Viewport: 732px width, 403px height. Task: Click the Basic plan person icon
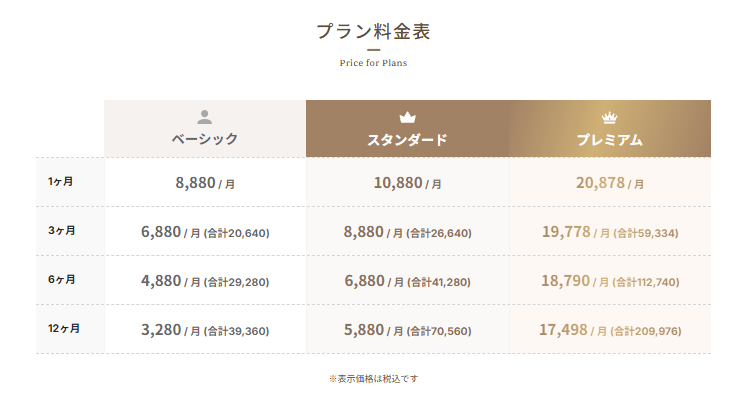click(x=205, y=117)
